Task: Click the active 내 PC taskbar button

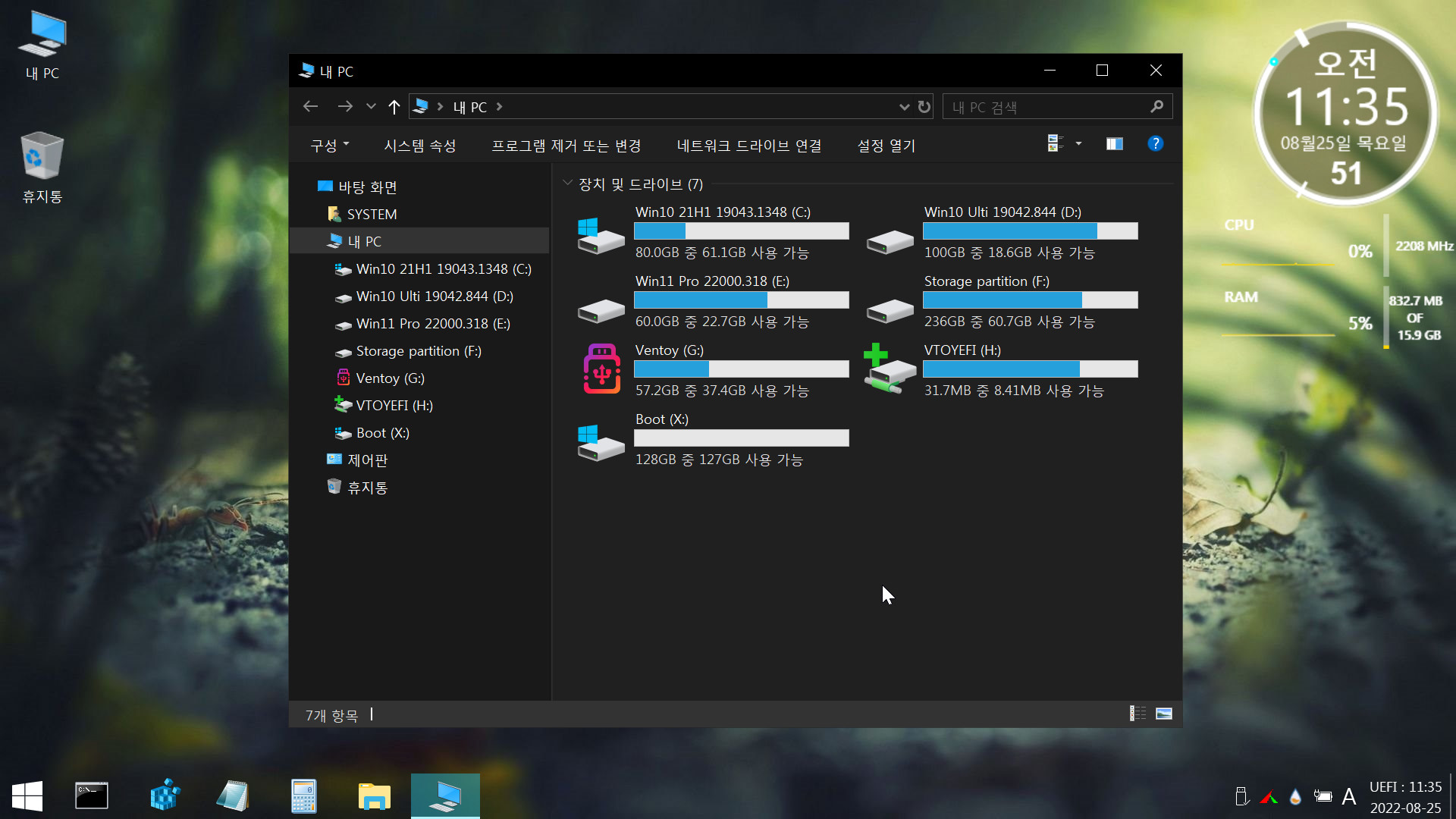Action: click(x=445, y=796)
